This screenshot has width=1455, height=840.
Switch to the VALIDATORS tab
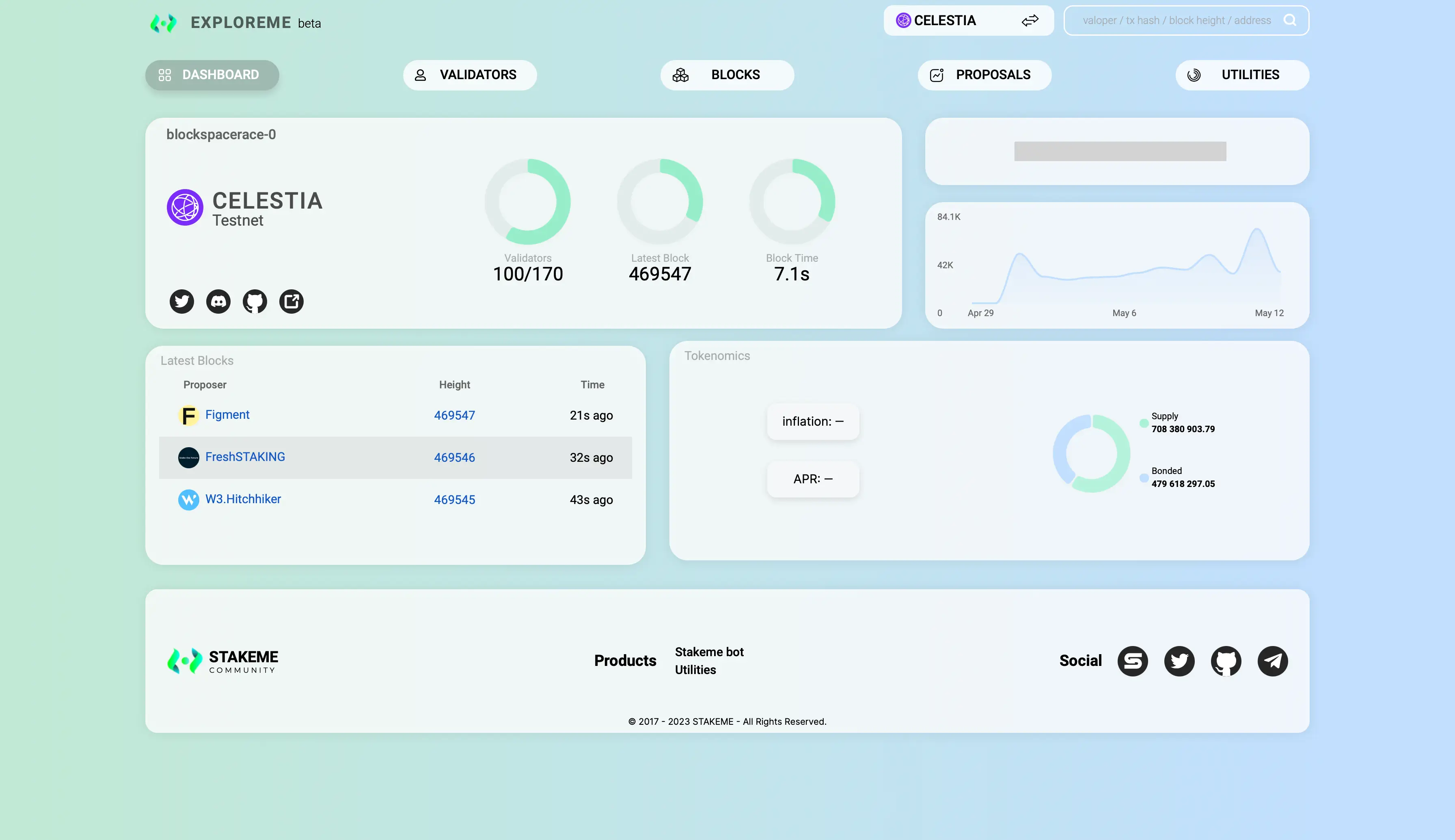coord(470,75)
